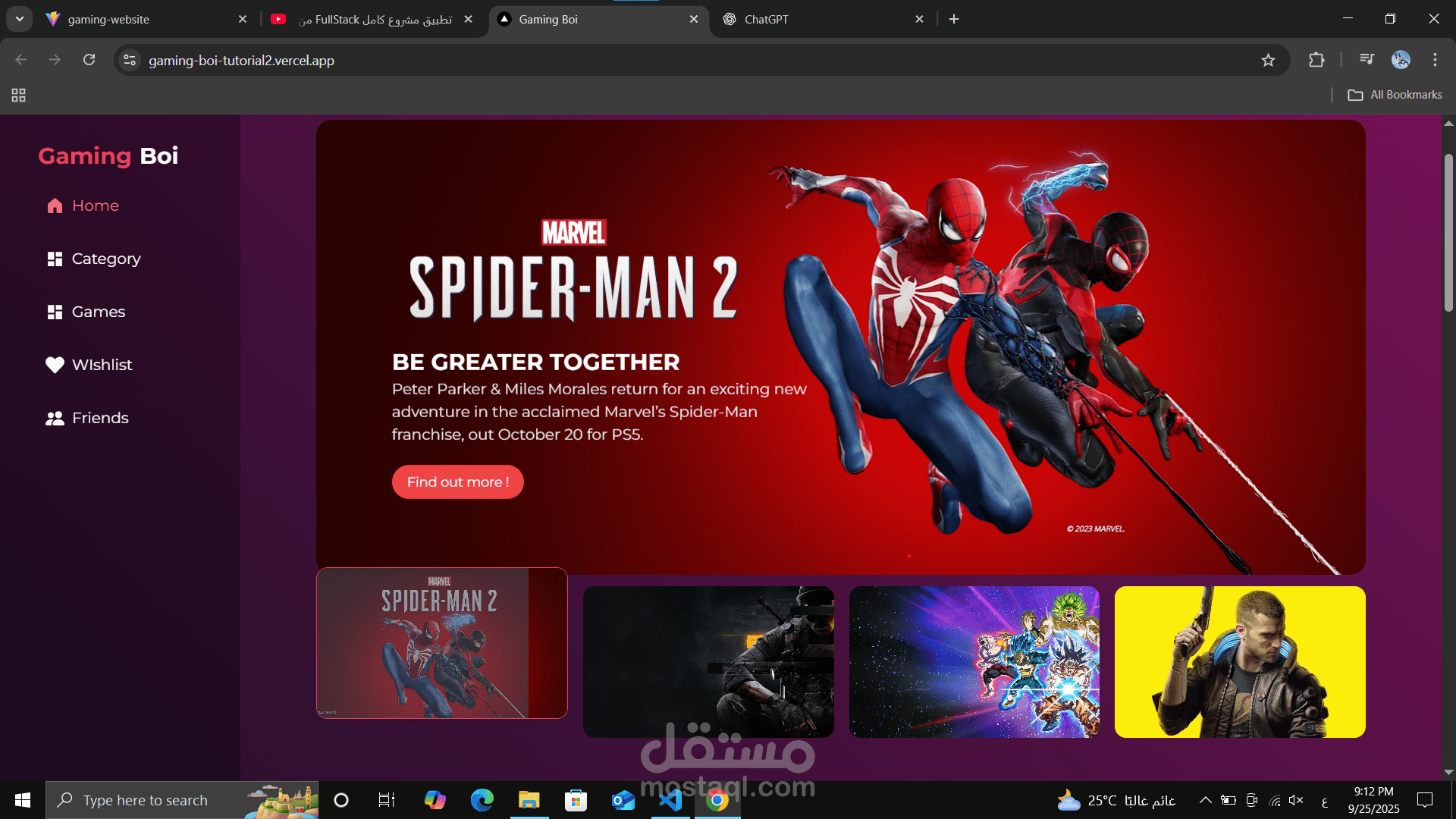The width and height of the screenshot is (1456, 819).
Task: Open the Friends section icon
Action: pyautogui.click(x=54, y=418)
